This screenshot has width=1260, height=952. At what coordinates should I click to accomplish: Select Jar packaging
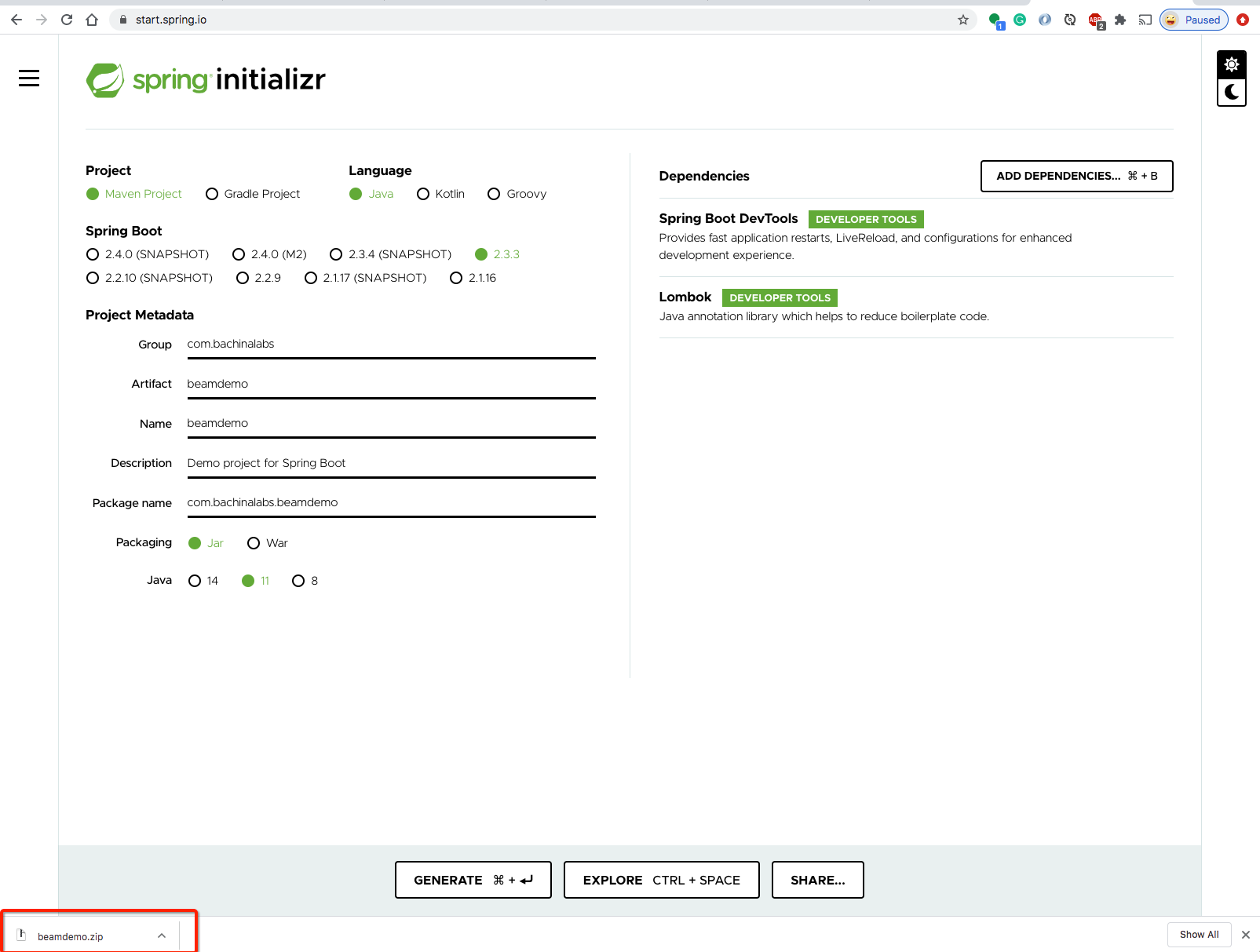206,543
